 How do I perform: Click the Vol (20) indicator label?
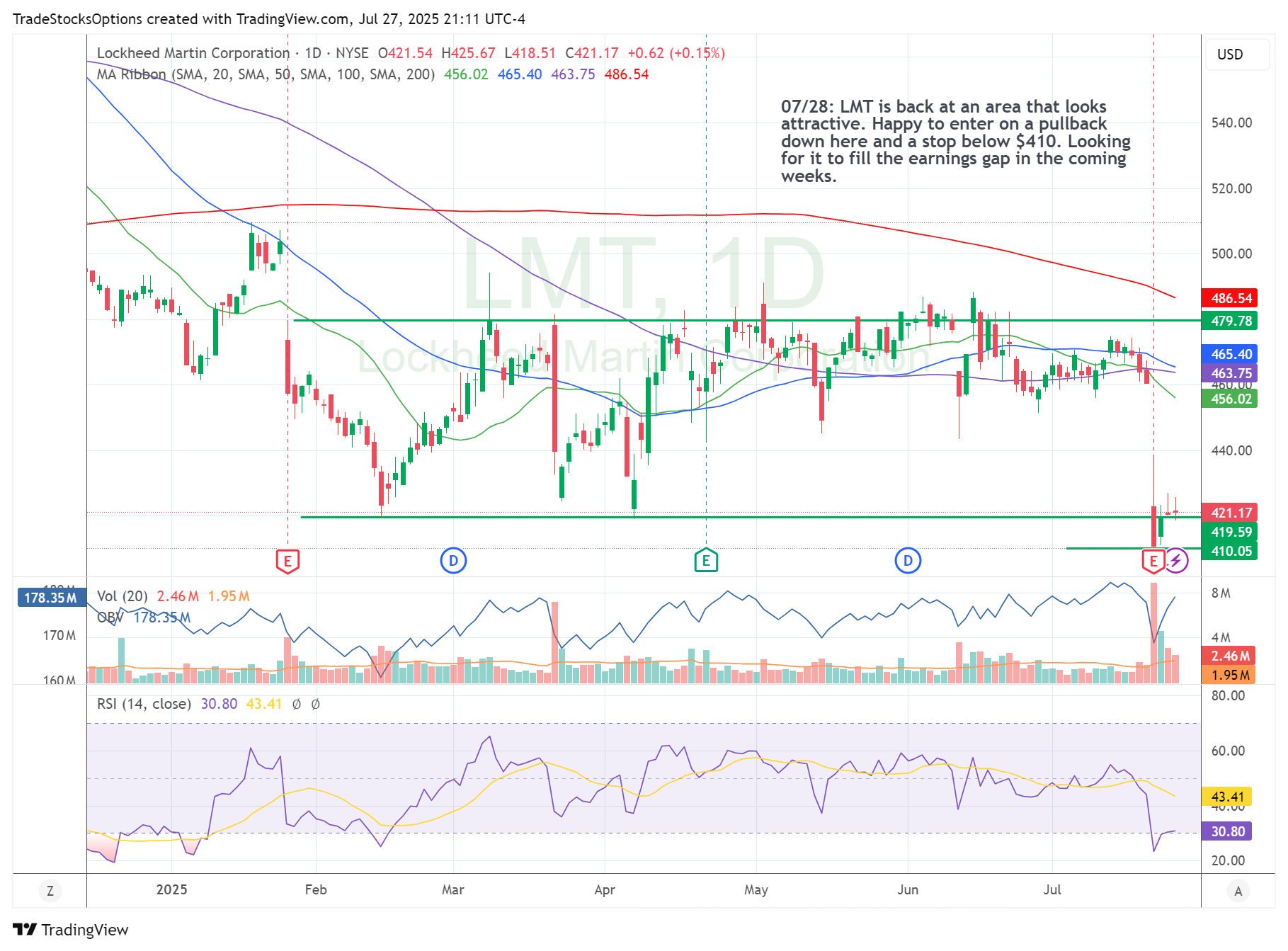pos(122,596)
